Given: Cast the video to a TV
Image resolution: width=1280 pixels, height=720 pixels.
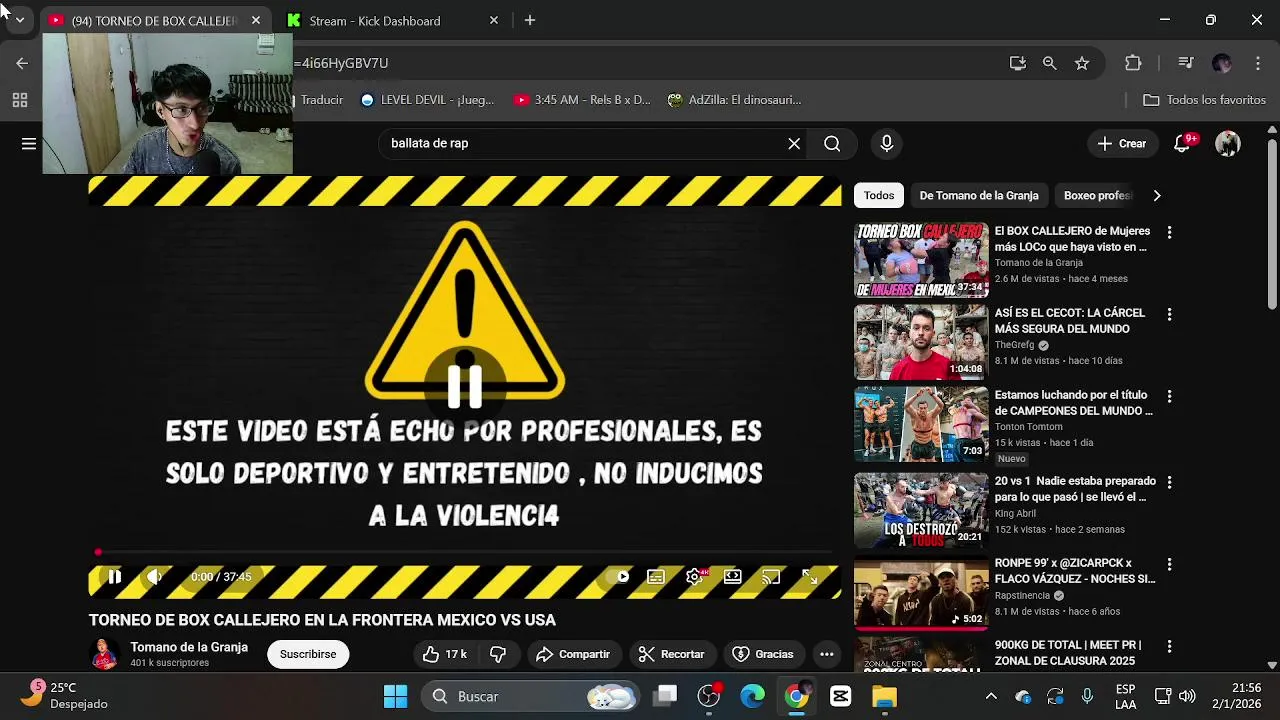Looking at the screenshot, I should click(x=771, y=577).
